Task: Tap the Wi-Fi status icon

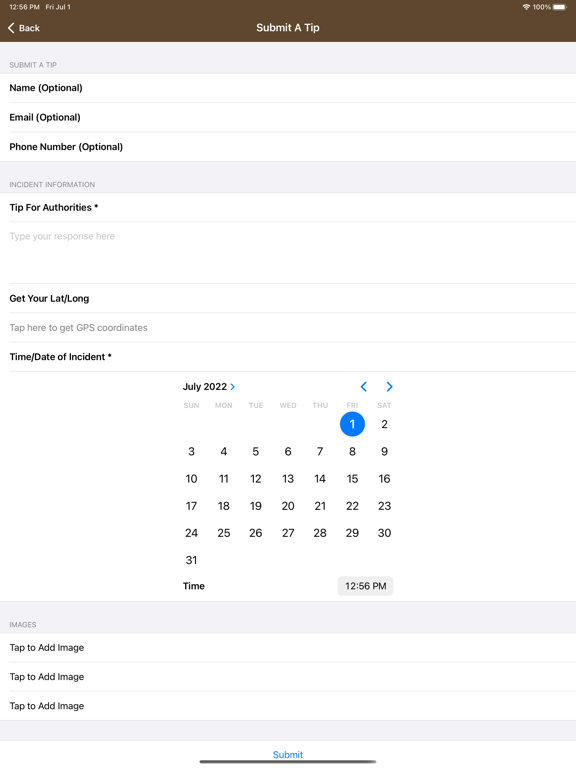Action: tap(526, 7)
